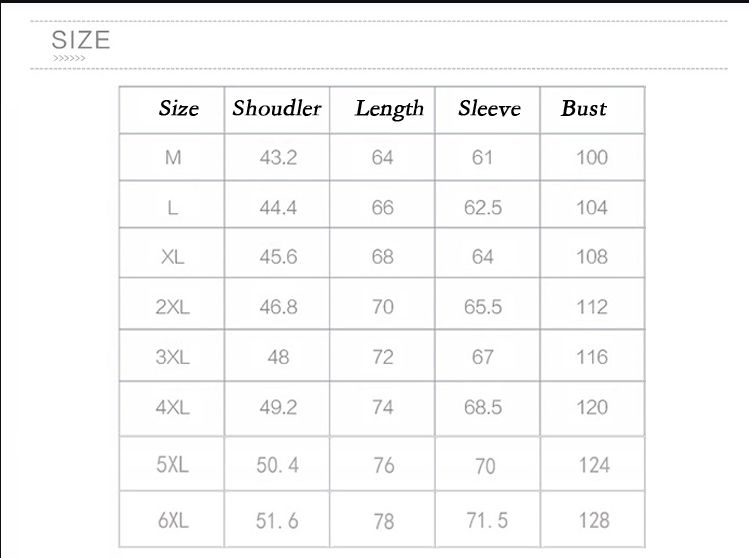Screen dimensions: 749x558
Task: Select the sleeve value 71.5
Action: coord(487,520)
